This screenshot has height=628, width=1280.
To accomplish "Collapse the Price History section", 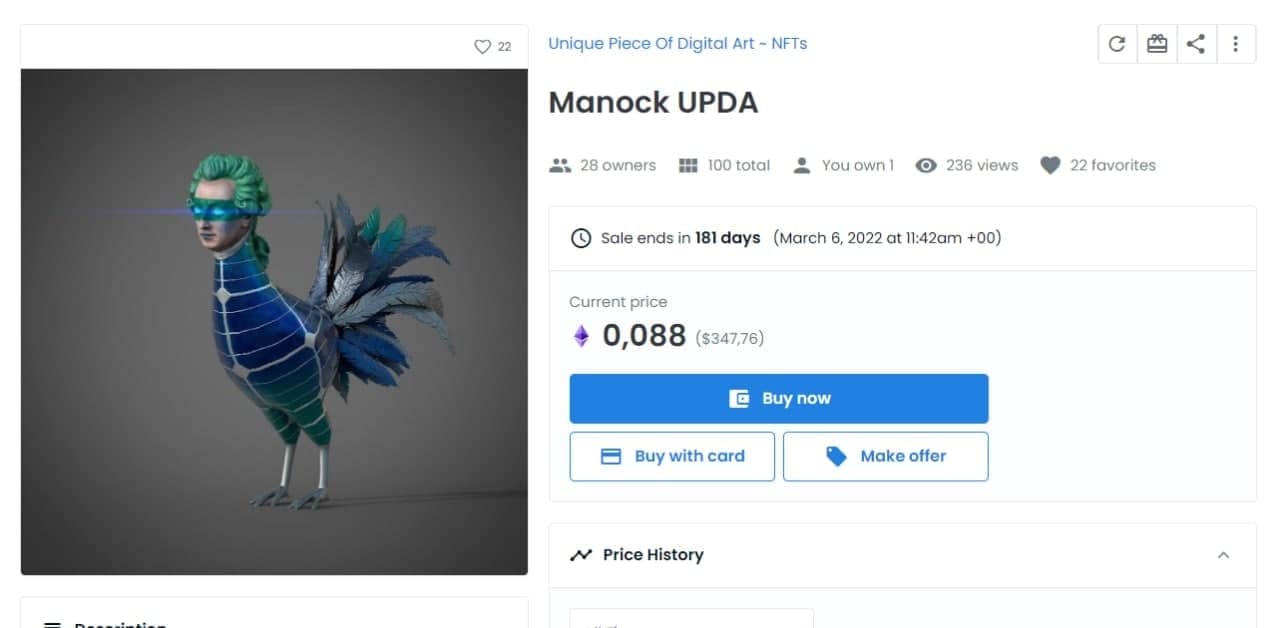I will [1223, 555].
